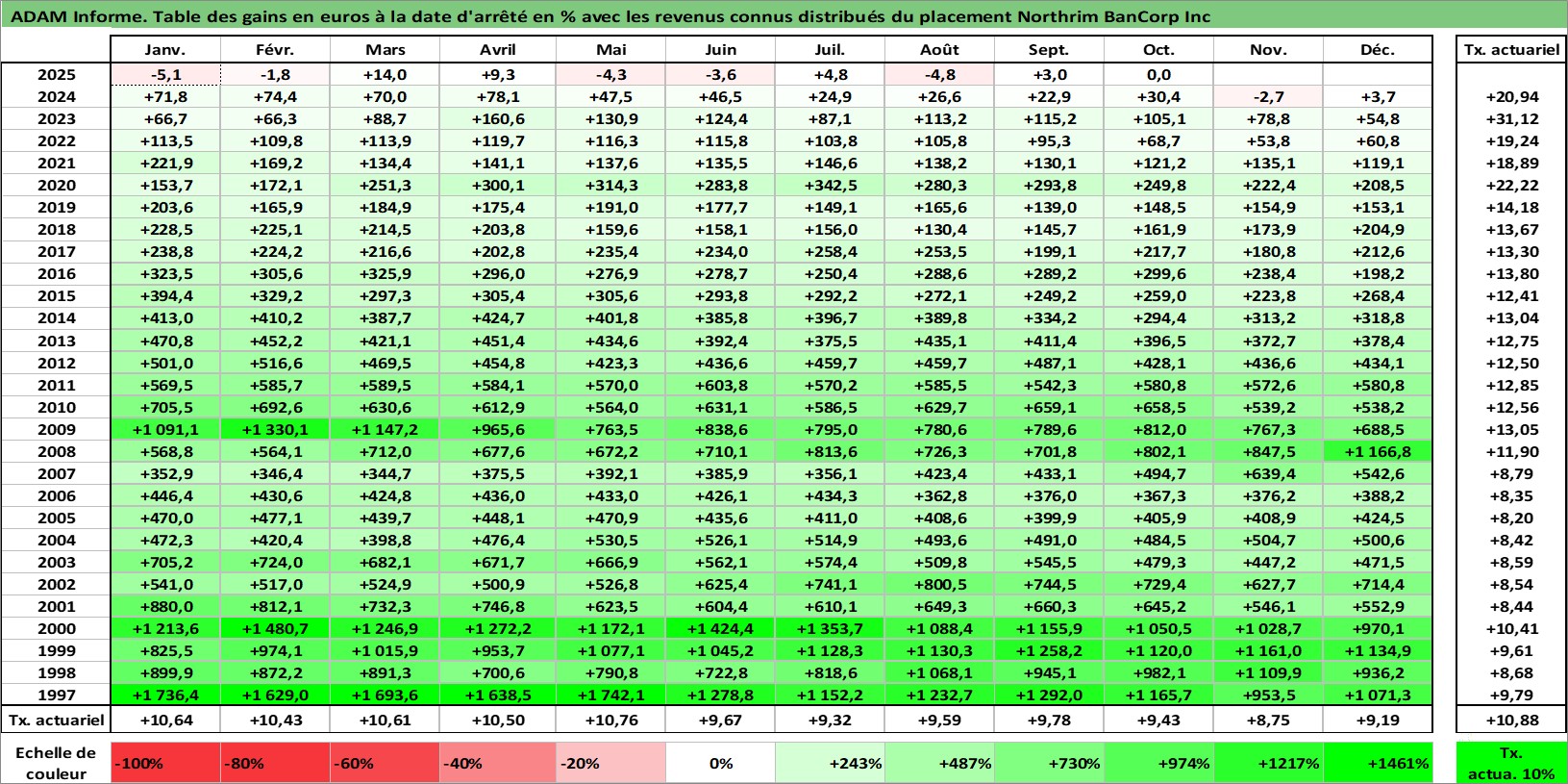Select the +1217% color scale cell
Screen dimensions: 1568x784
pyautogui.click(x=1268, y=763)
